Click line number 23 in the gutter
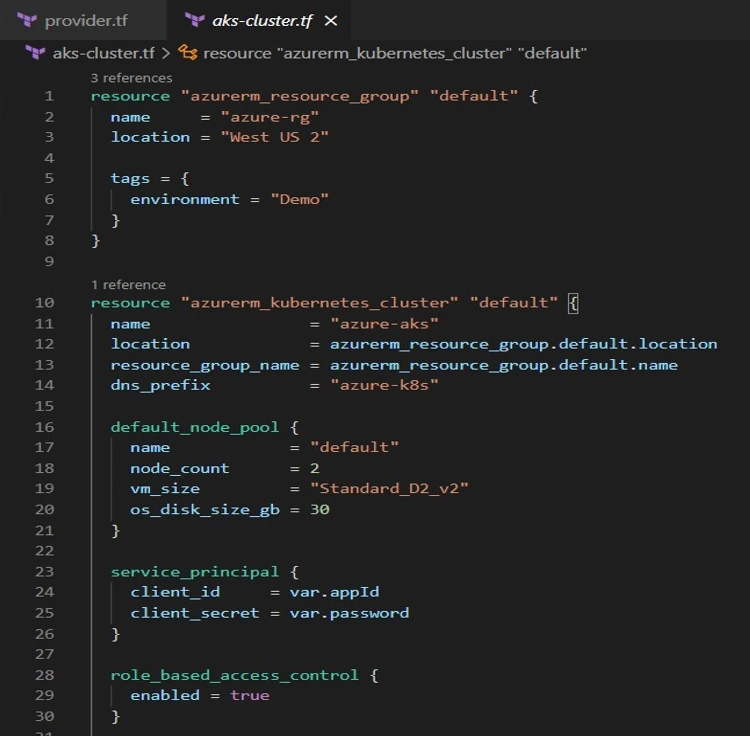Screen dimensions: 750x736 (44, 572)
